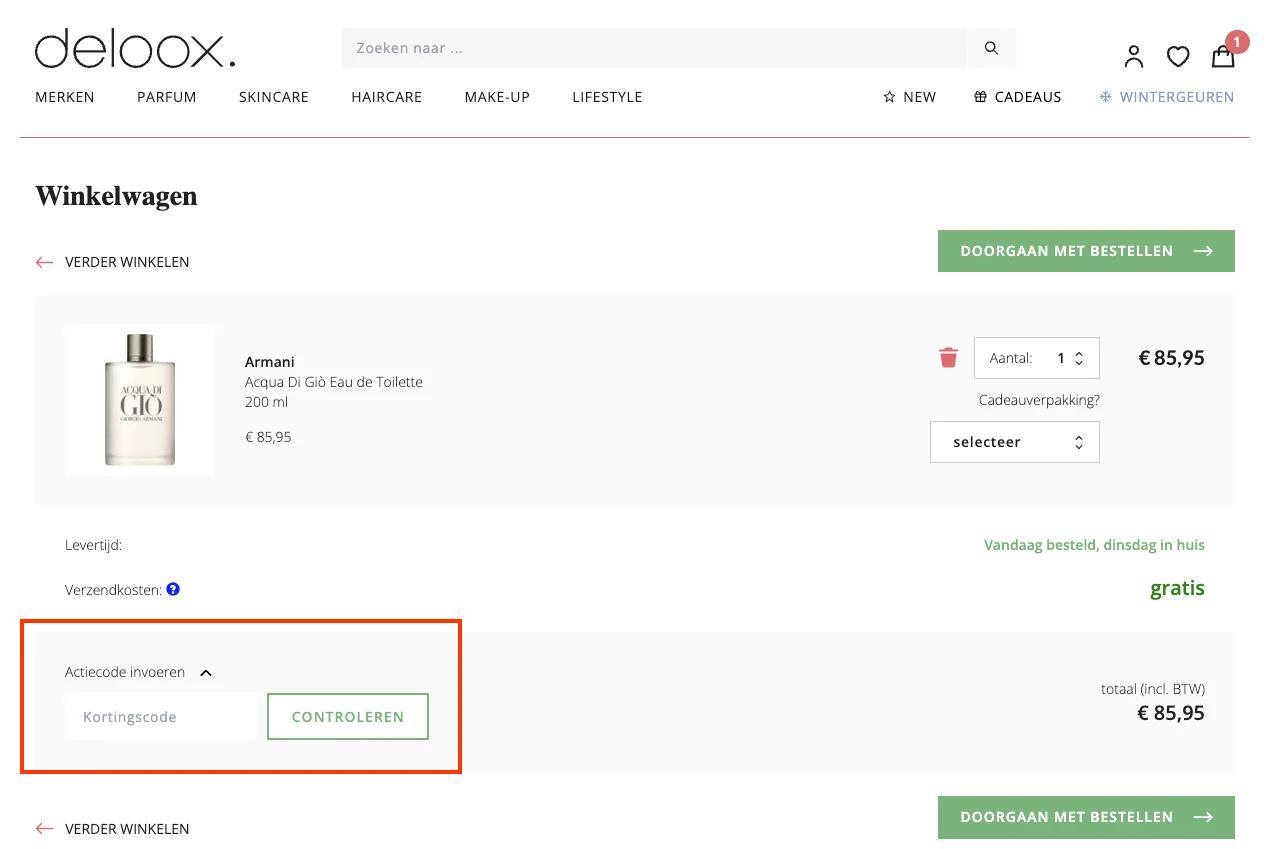The width and height of the screenshot is (1285, 849).
Task: Focus the Kortingscode input field
Action: pos(160,717)
